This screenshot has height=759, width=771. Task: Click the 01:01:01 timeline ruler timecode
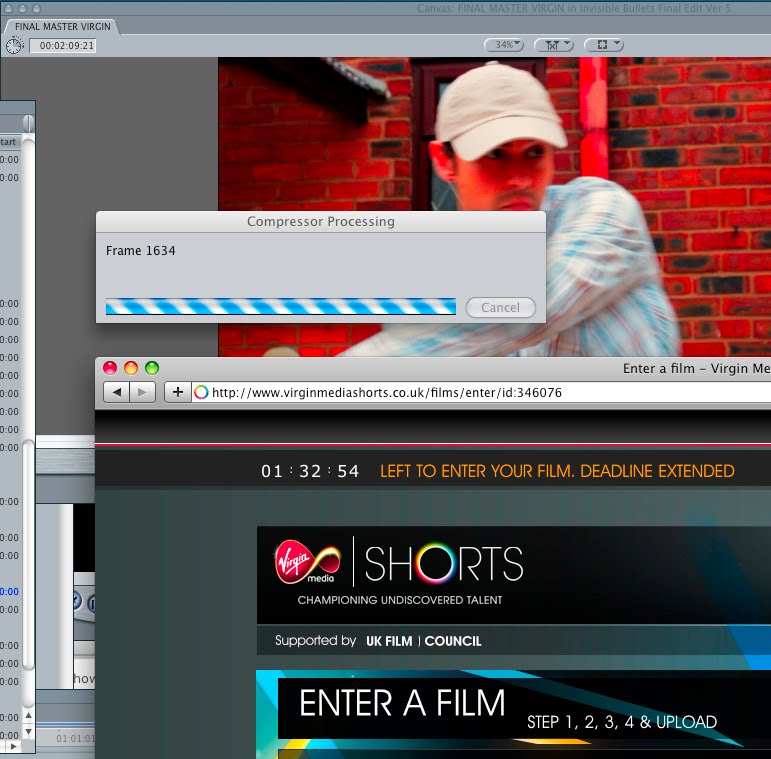click(x=75, y=738)
